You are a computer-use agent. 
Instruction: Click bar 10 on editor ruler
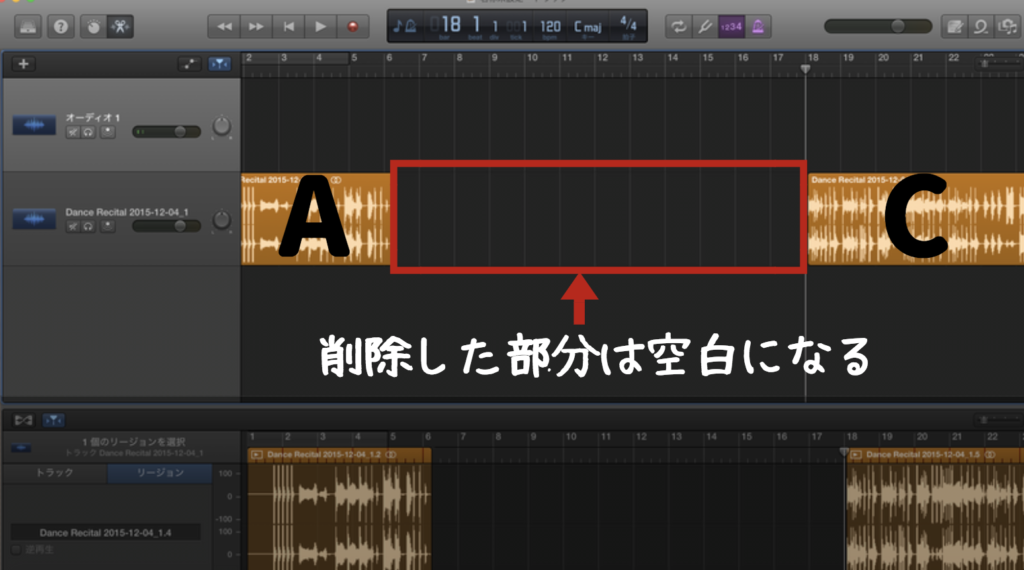570,437
